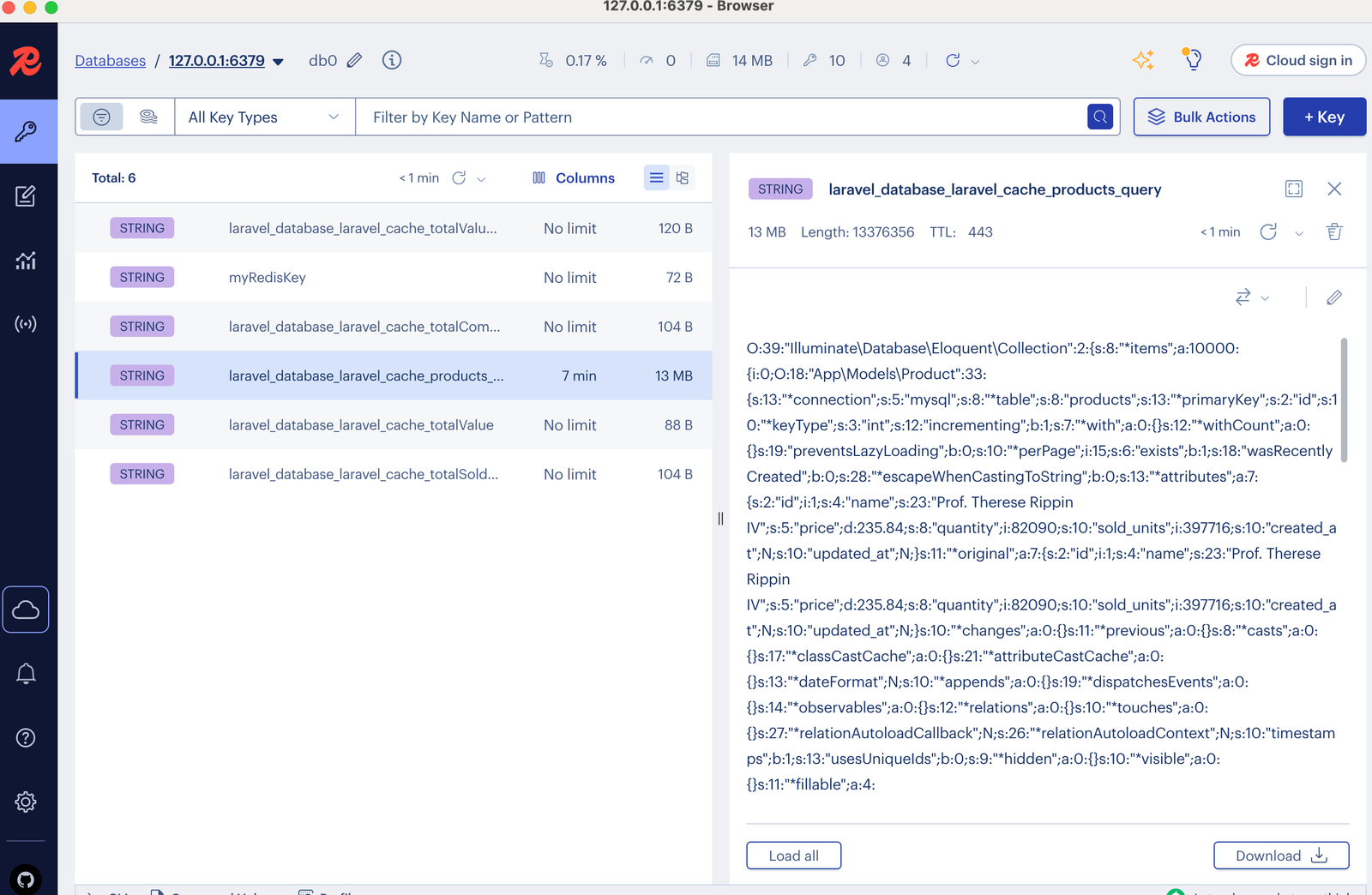
Task: Open the Pub/Sub broadcast icon
Action: coord(26,324)
